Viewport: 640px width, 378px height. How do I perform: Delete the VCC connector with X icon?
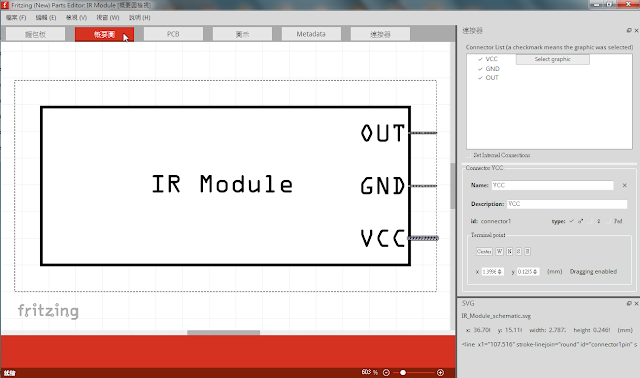(624, 185)
